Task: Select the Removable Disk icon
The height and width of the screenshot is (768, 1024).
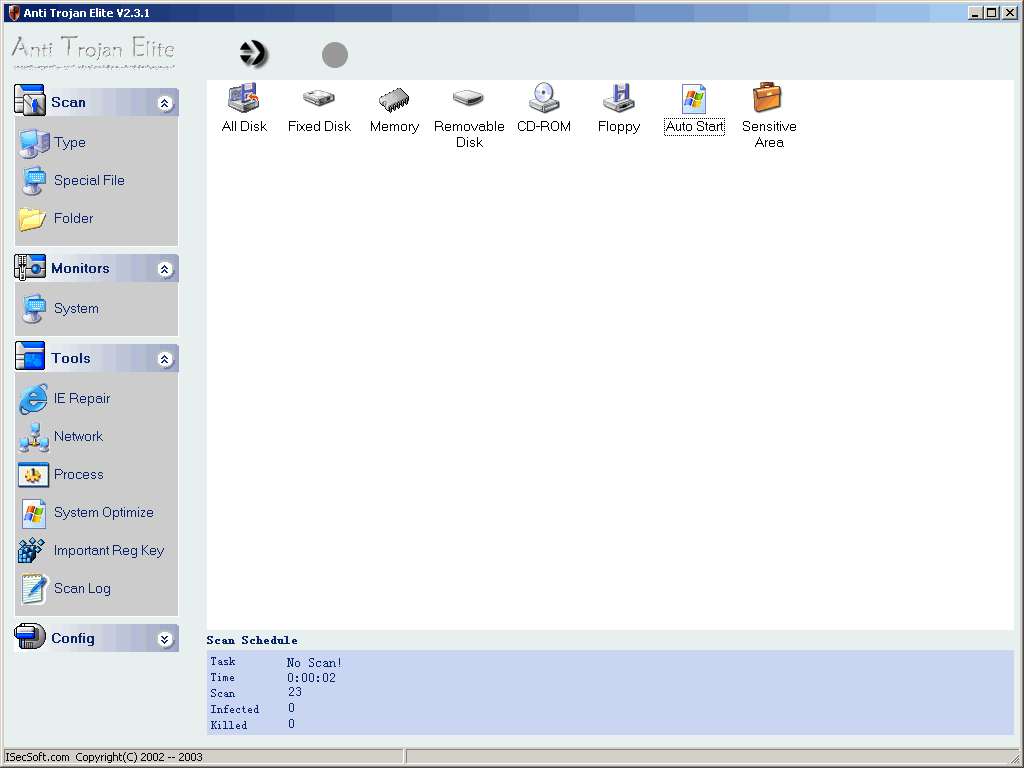Action: 468,99
